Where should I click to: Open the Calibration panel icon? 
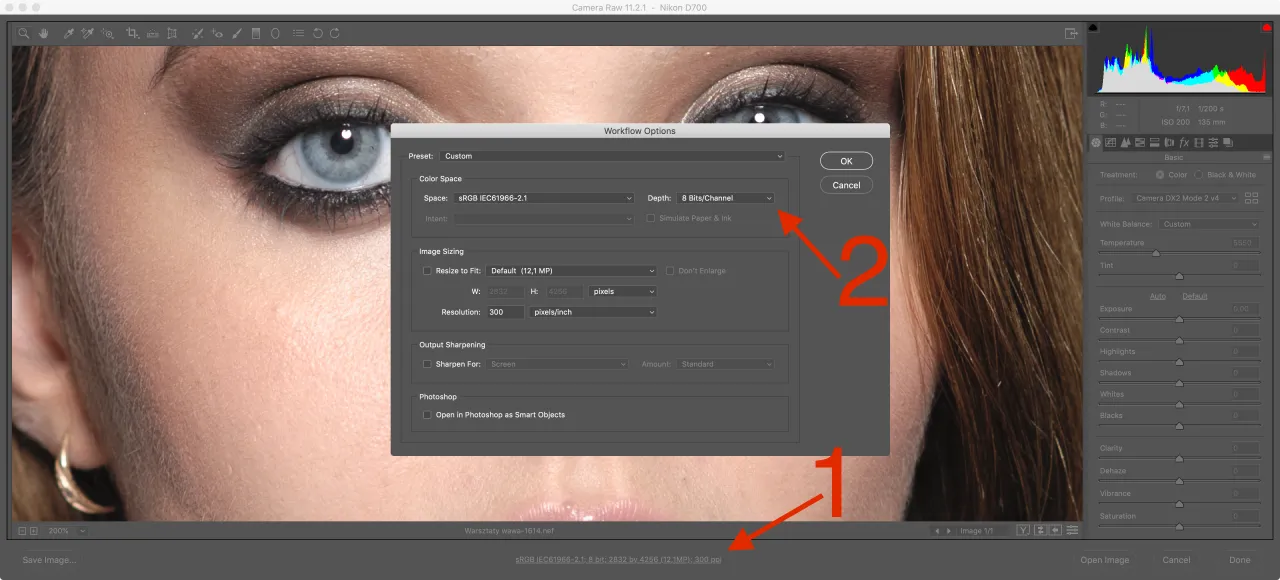(x=1199, y=143)
